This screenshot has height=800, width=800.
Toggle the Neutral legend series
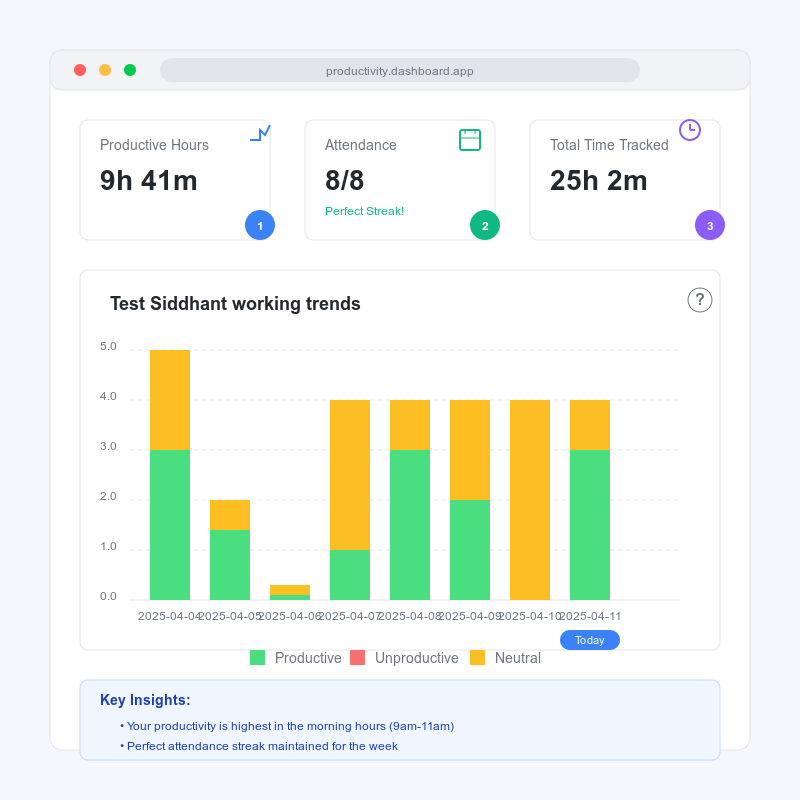pos(505,658)
